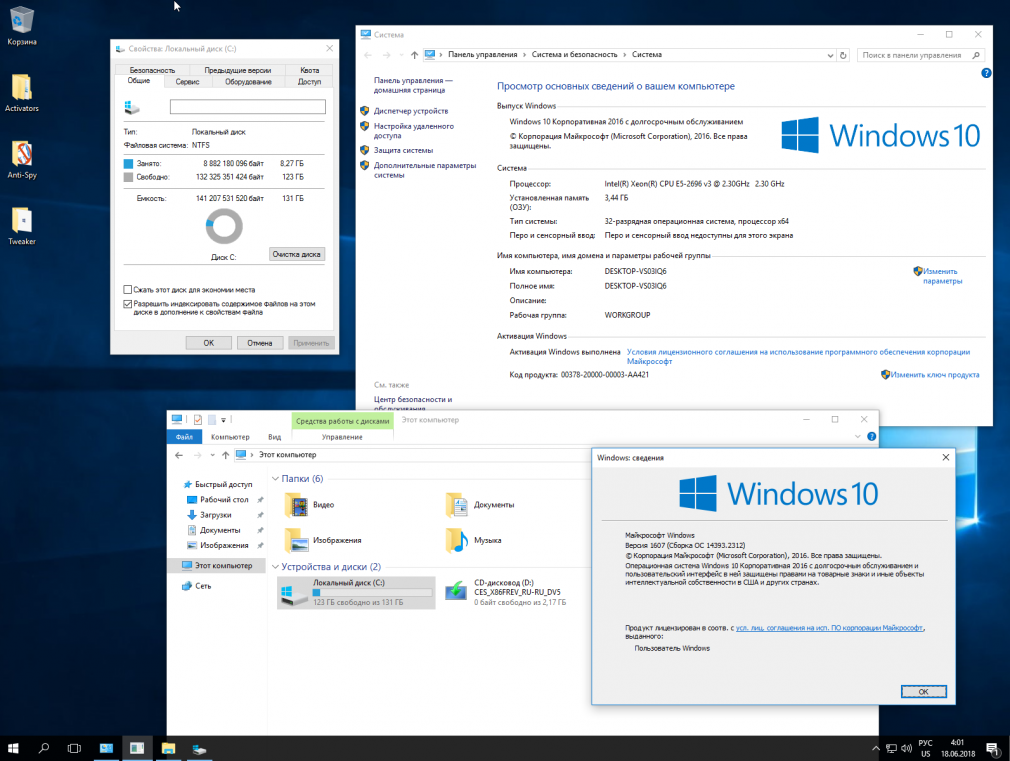Click OK in the About Windows dialog
Screen dimensions: 1010x761
pos(924,691)
